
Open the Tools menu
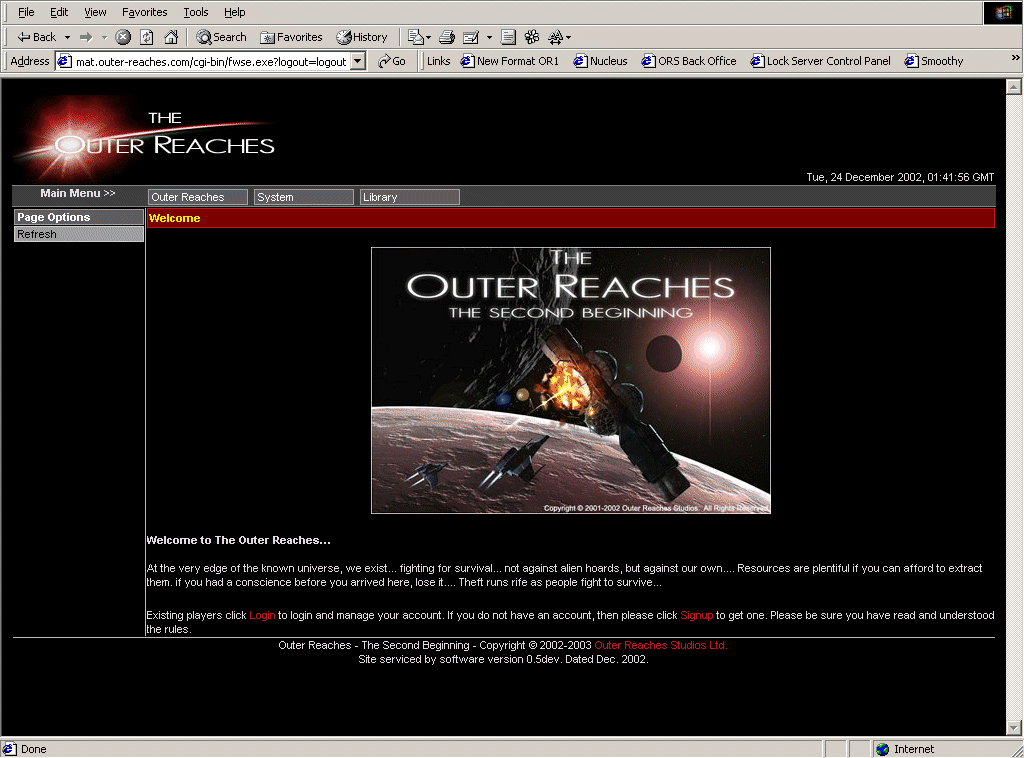(196, 12)
